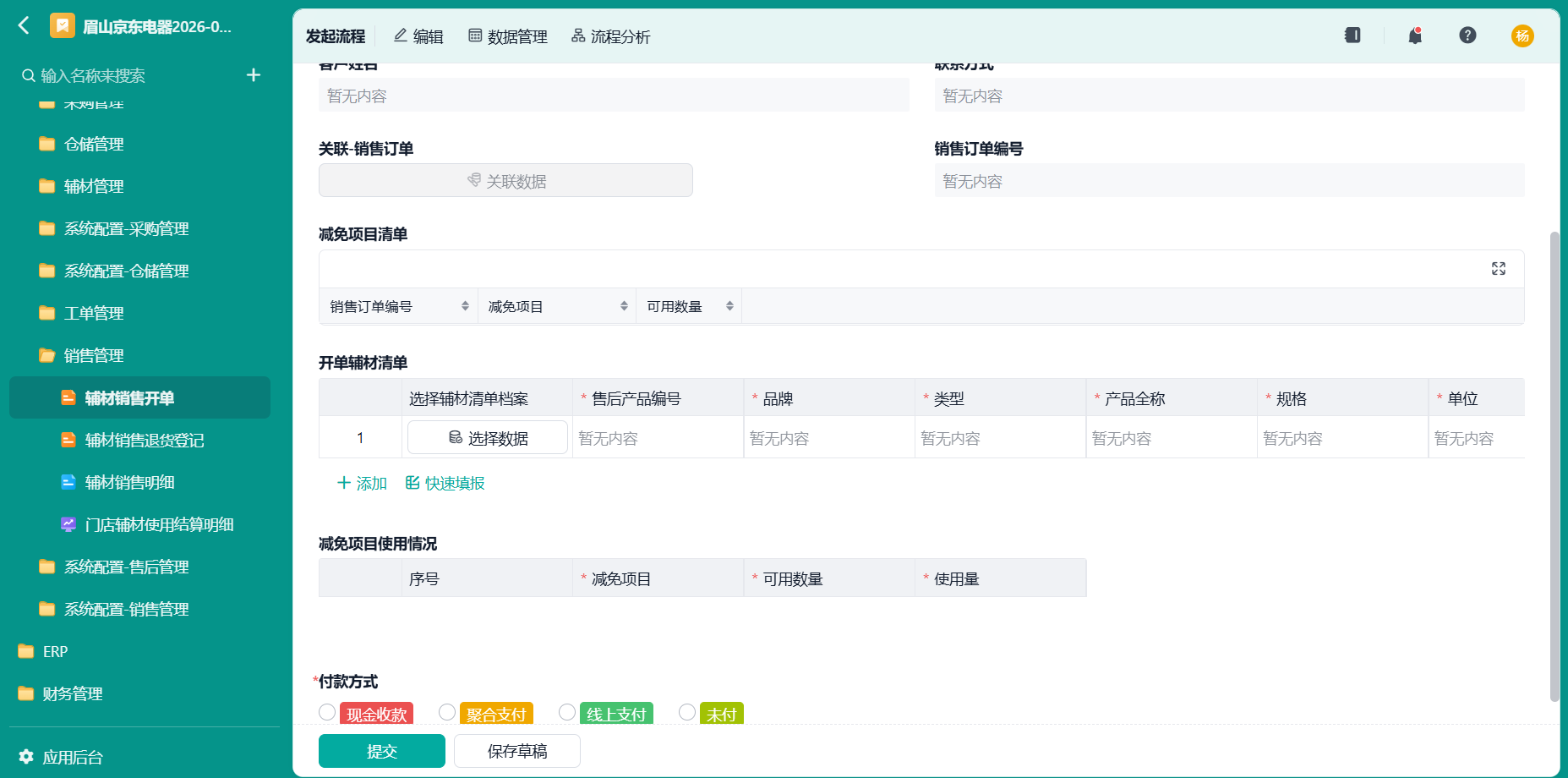Open the 流程分析 tab
The height and width of the screenshot is (778, 1568).
(611, 36)
